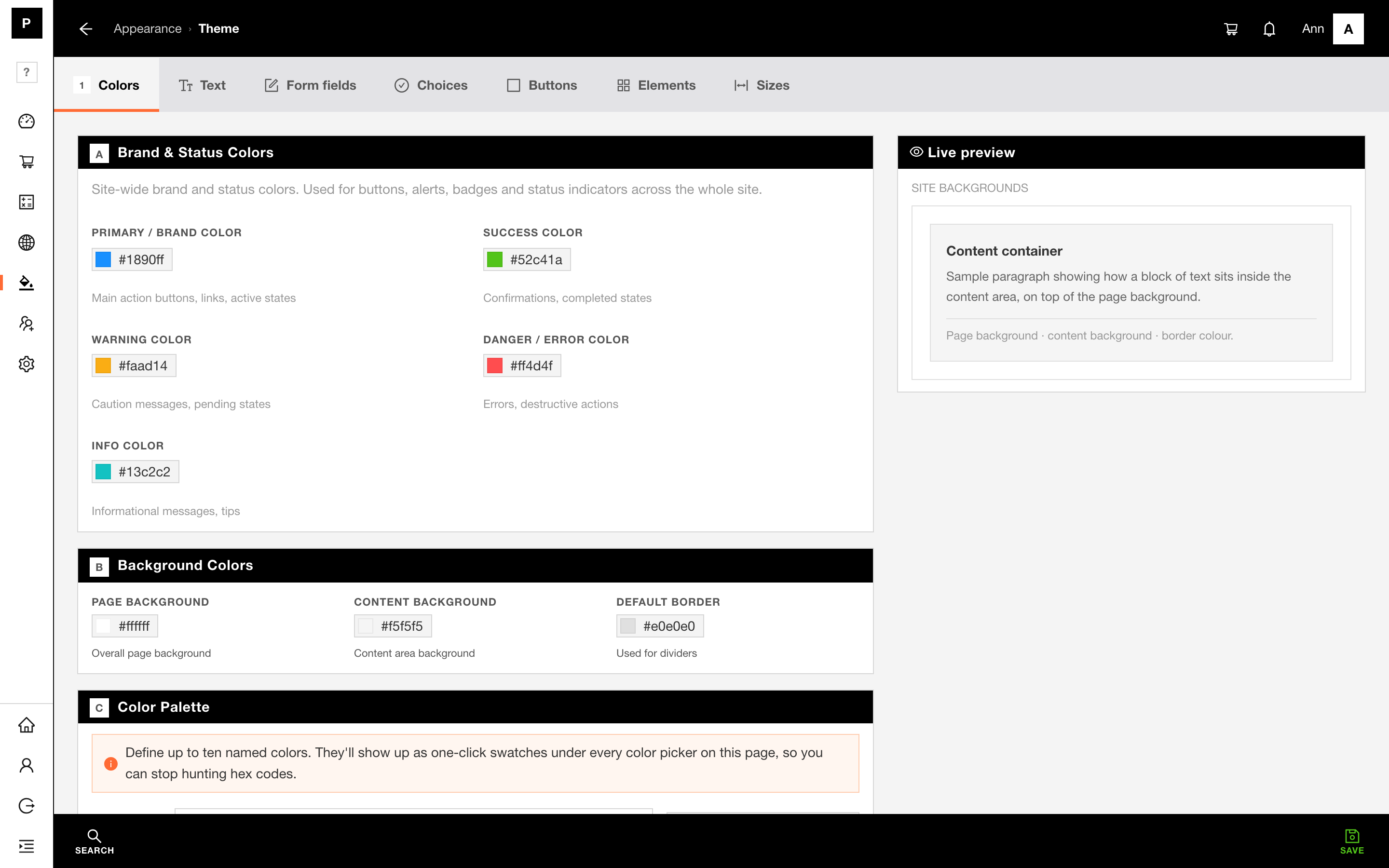1389x868 pixels.
Task: Click the Color Palette section header
Action: 475,707
